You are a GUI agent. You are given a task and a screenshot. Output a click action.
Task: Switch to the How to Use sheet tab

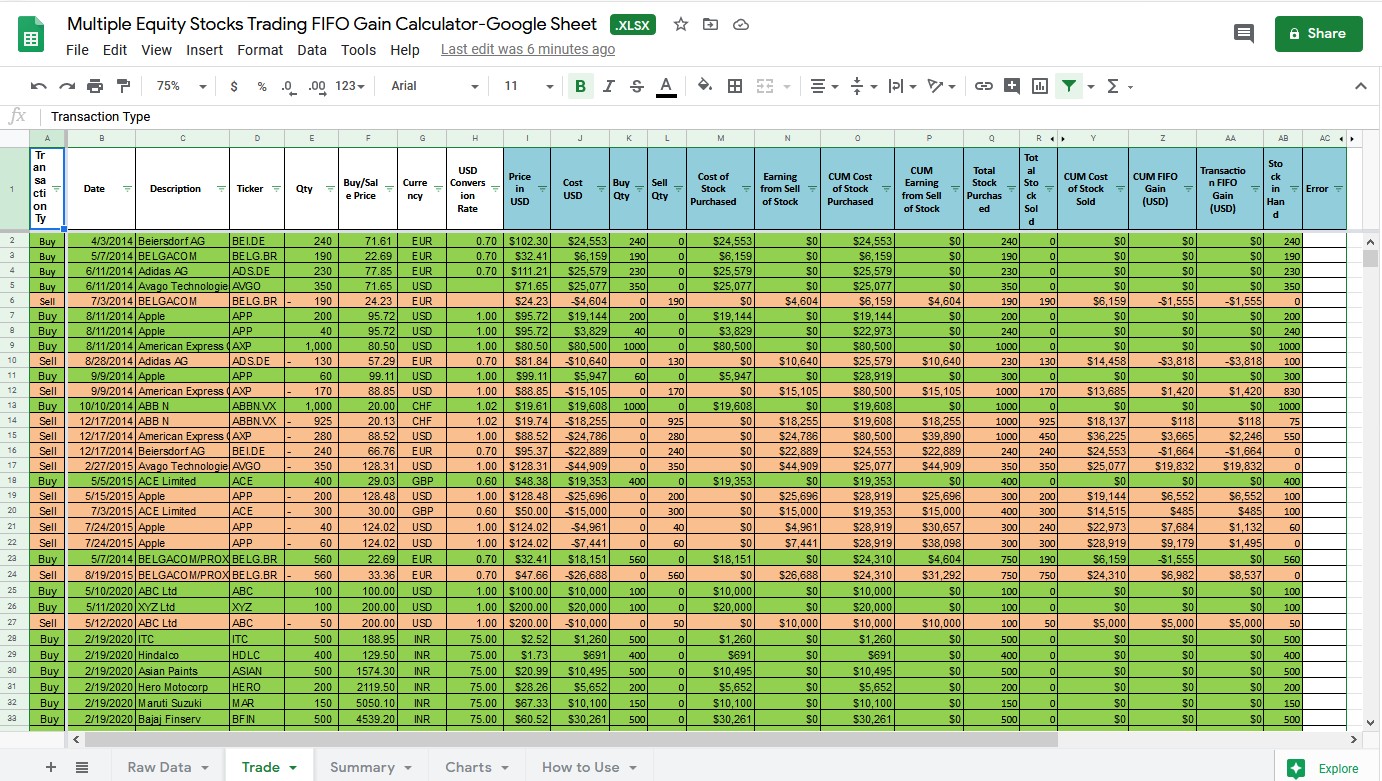coord(589,767)
